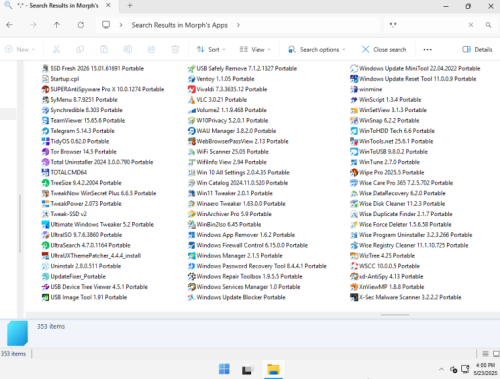Click the Rename toolbar icon
The image size is (500, 379).
tap(128, 49)
